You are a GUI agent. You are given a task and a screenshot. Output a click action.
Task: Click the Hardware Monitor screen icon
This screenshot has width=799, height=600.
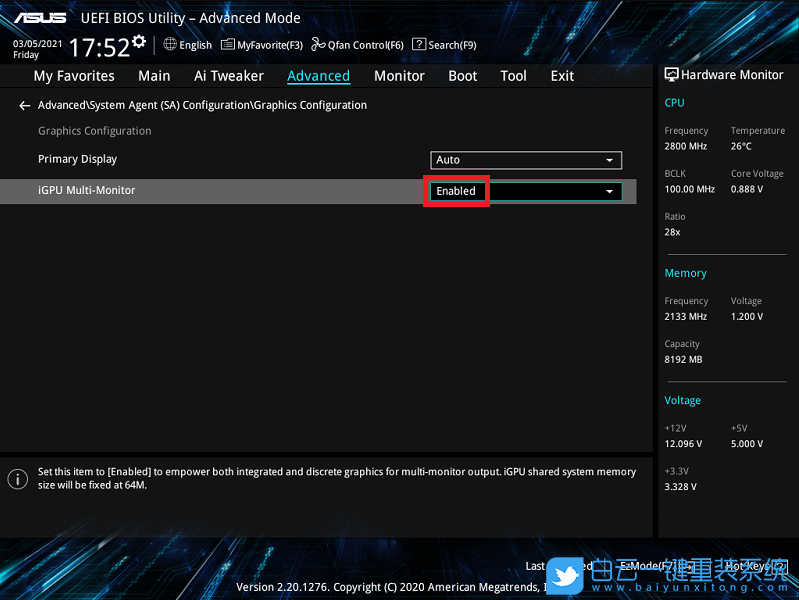671,75
